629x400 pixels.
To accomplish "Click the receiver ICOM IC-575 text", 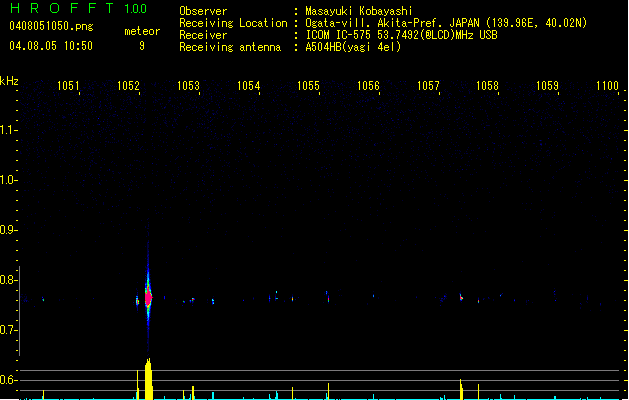I will [401, 35].
